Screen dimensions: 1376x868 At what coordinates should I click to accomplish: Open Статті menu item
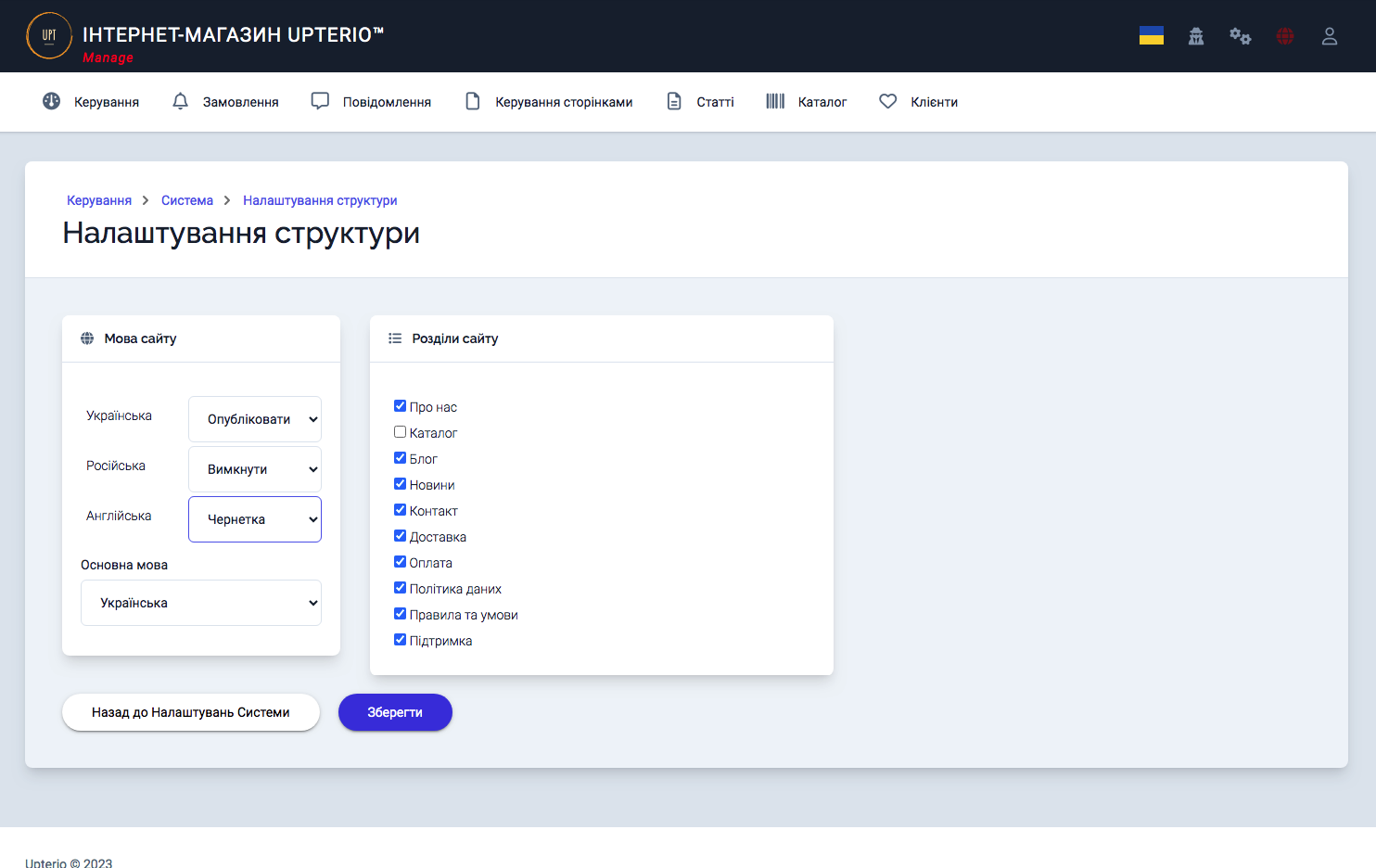click(x=715, y=102)
